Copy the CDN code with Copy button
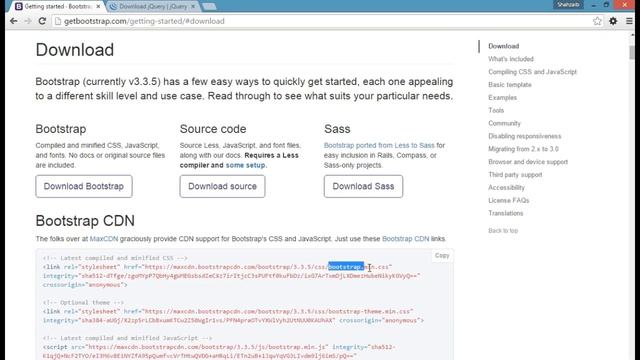This screenshot has width=640, height=360. coord(442,256)
